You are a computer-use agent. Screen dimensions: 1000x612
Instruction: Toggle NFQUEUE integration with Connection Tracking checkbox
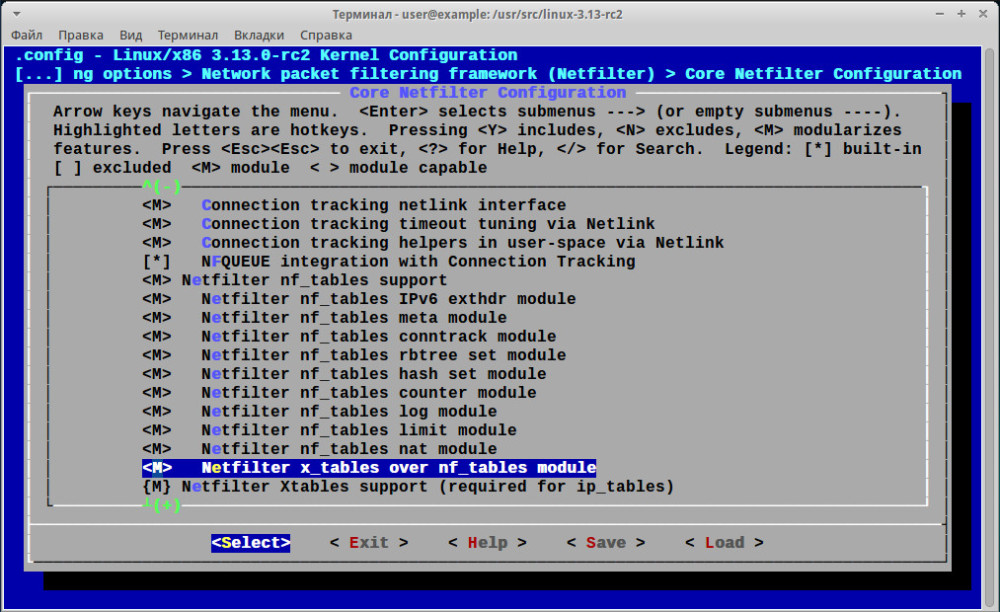156,262
